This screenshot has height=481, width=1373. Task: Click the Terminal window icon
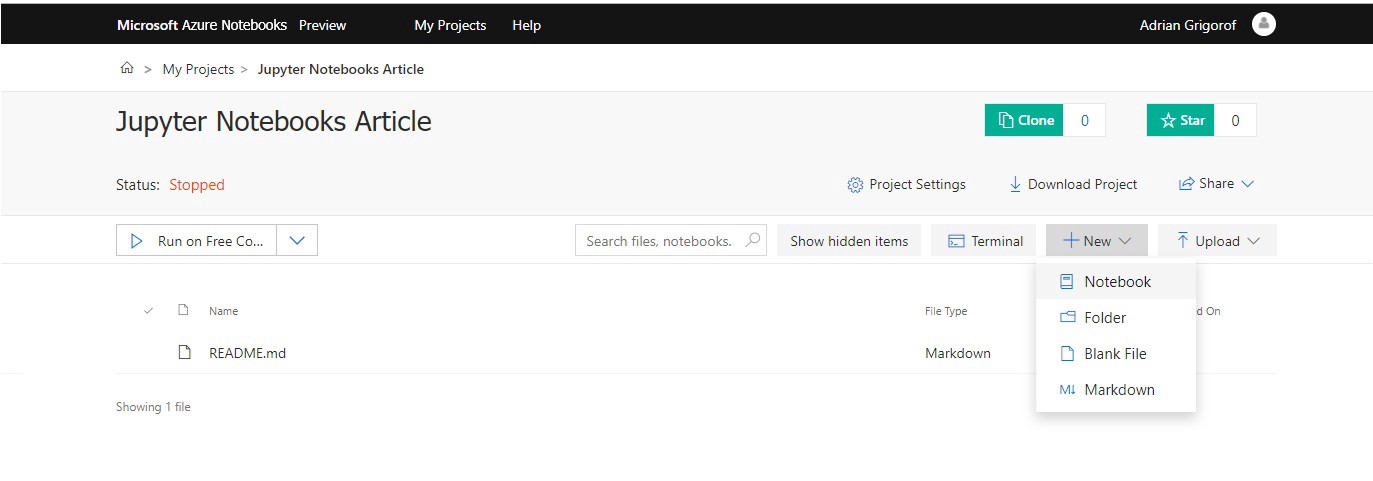(x=956, y=241)
